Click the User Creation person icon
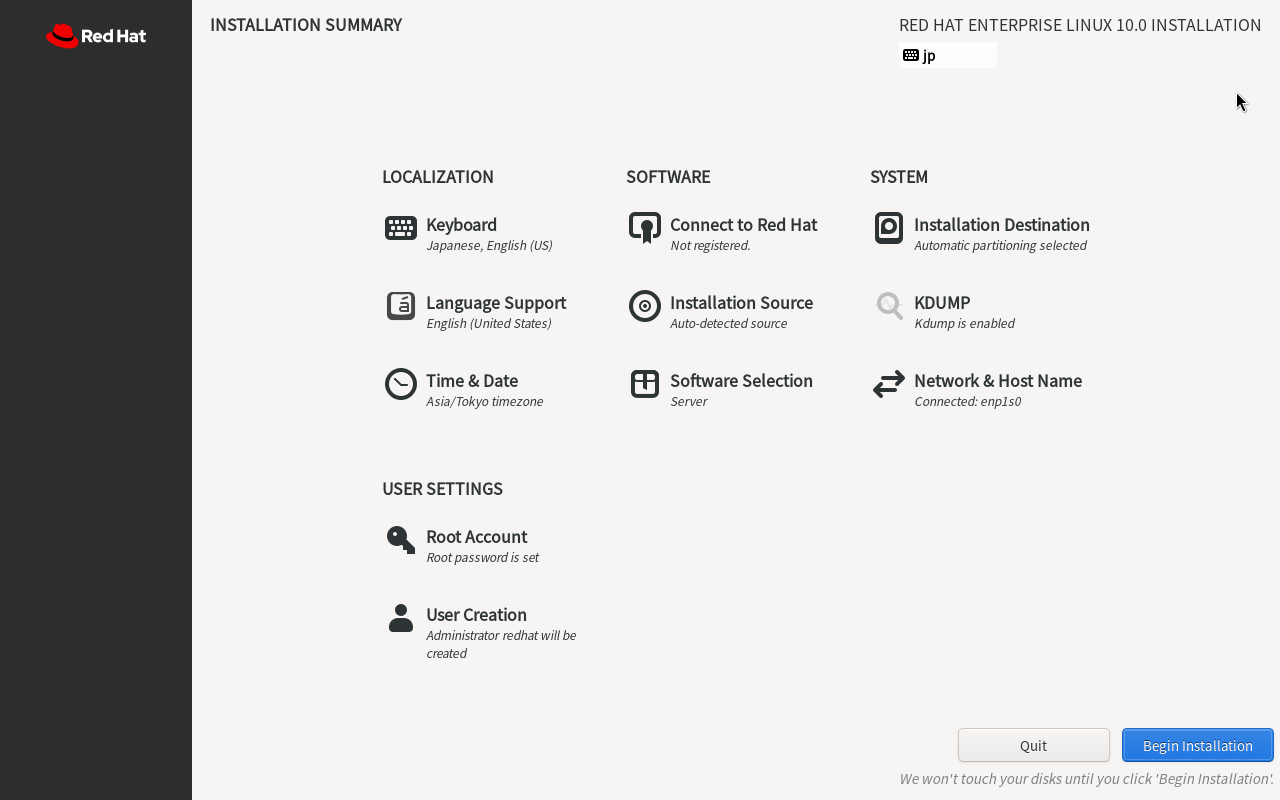Screen dimensions: 1280x800 (401, 618)
